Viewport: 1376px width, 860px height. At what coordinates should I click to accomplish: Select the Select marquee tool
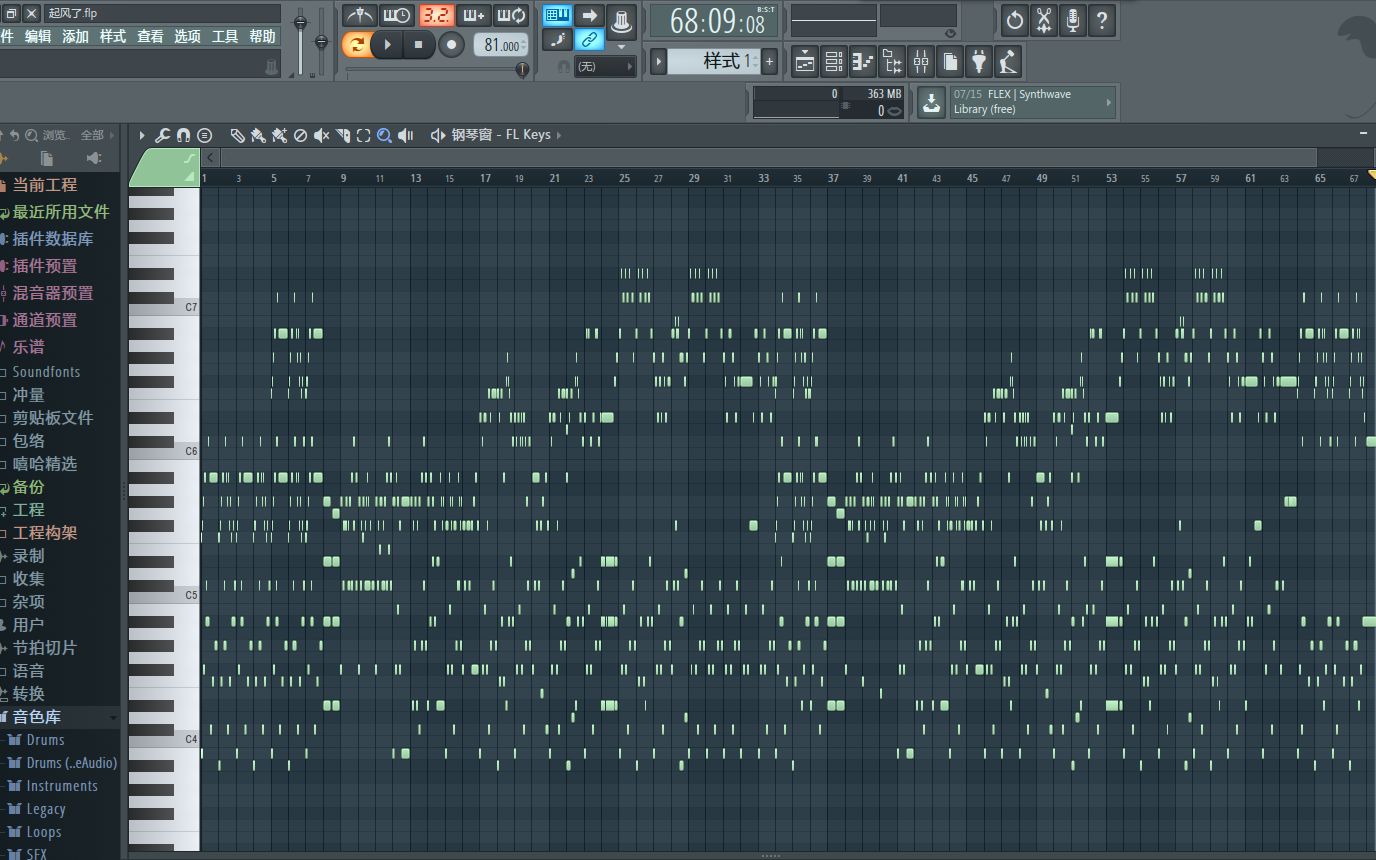pyautogui.click(x=363, y=135)
